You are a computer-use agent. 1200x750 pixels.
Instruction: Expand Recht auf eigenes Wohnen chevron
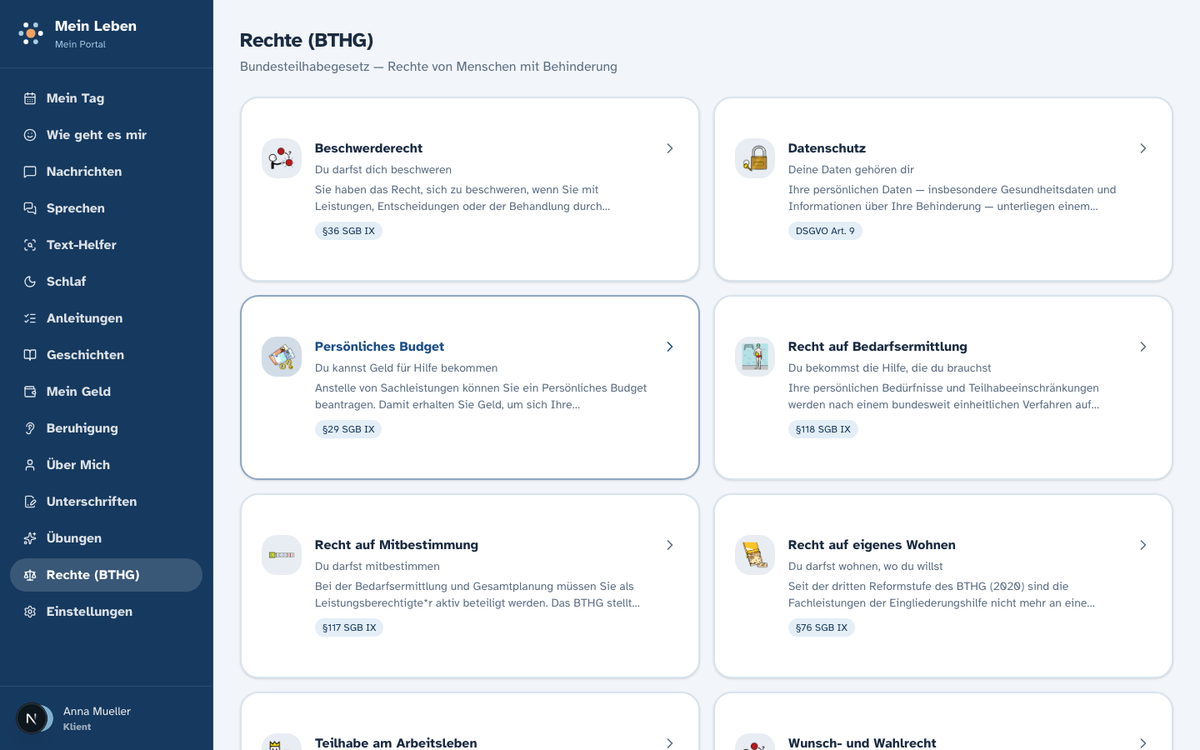pyautogui.click(x=1143, y=545)
